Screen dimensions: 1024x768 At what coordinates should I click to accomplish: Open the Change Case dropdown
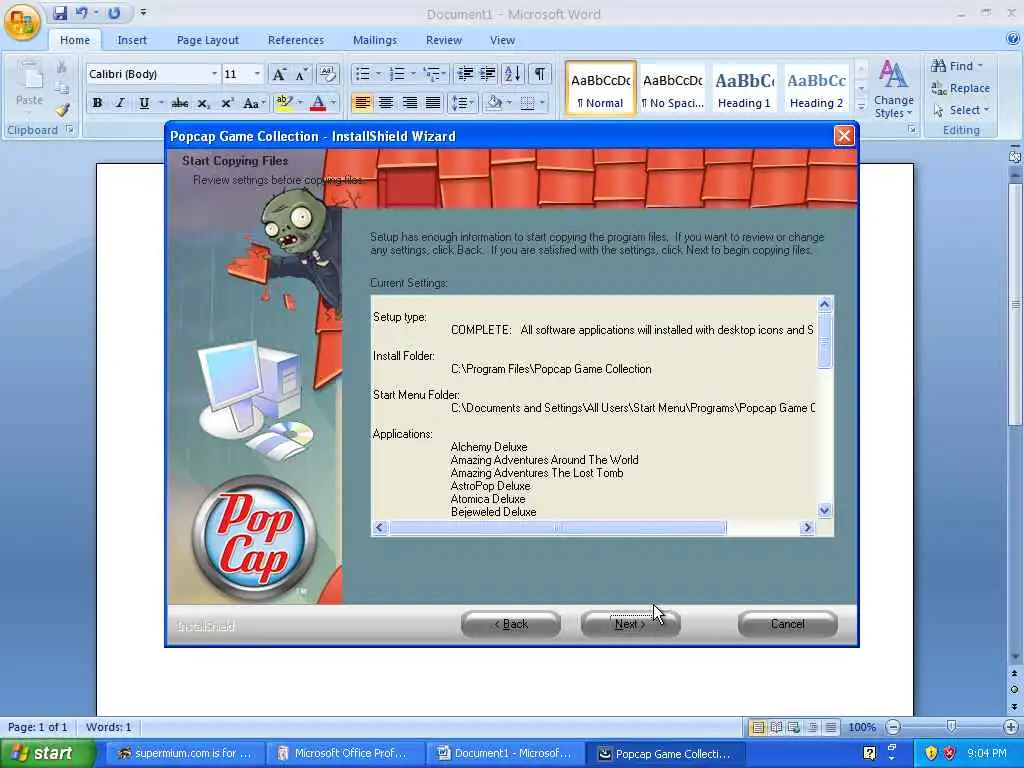tap(253, 103)
